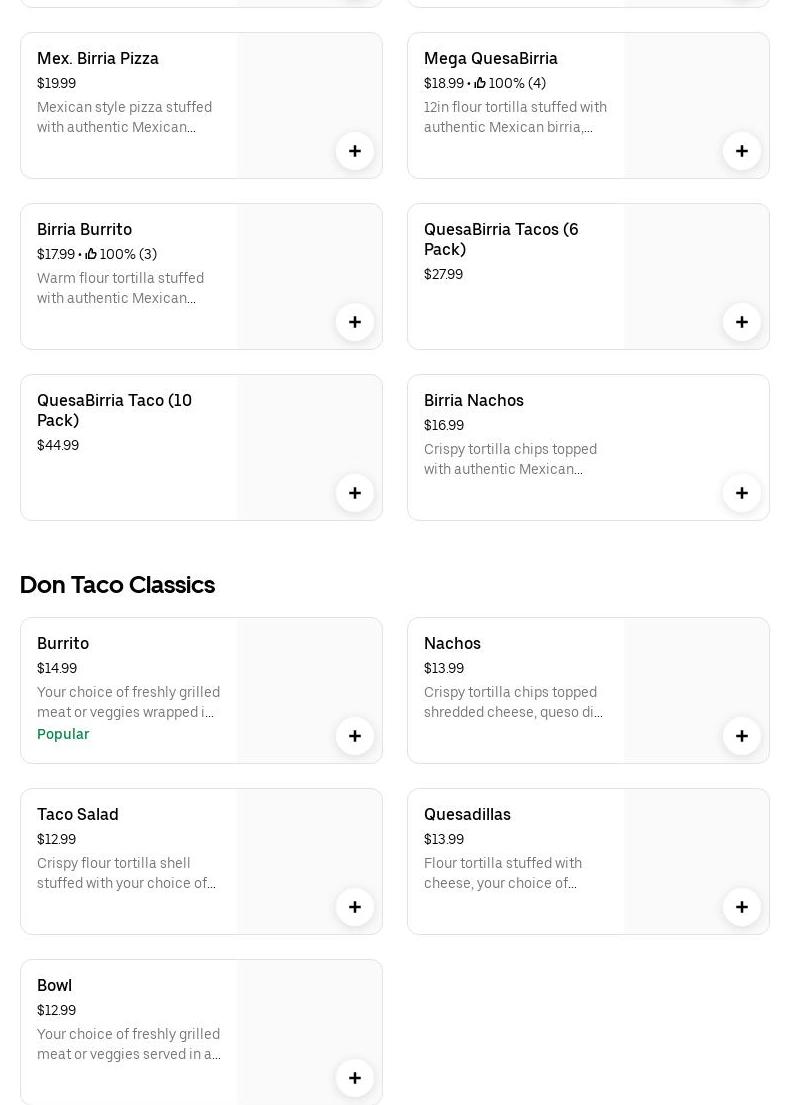804x1105 pixels.
Task: Add Mega QuesaBirria with plus icon
Action: [742, 151]
